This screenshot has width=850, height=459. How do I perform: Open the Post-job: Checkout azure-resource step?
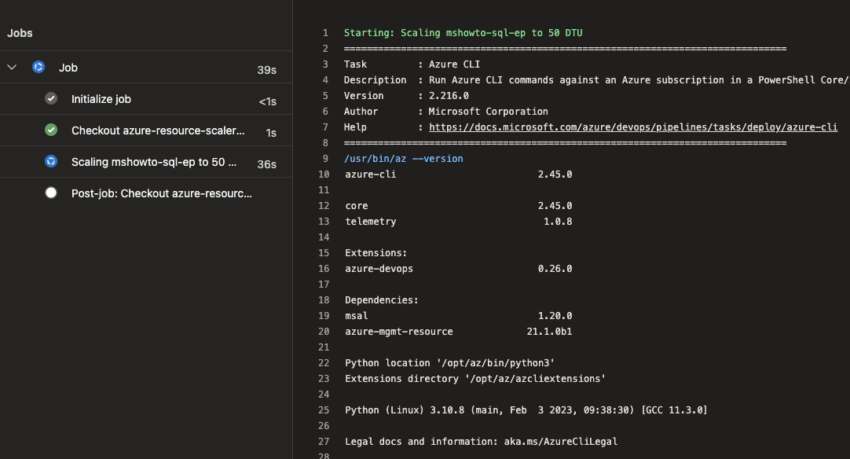pyautogui.click(x=161, y=193)
